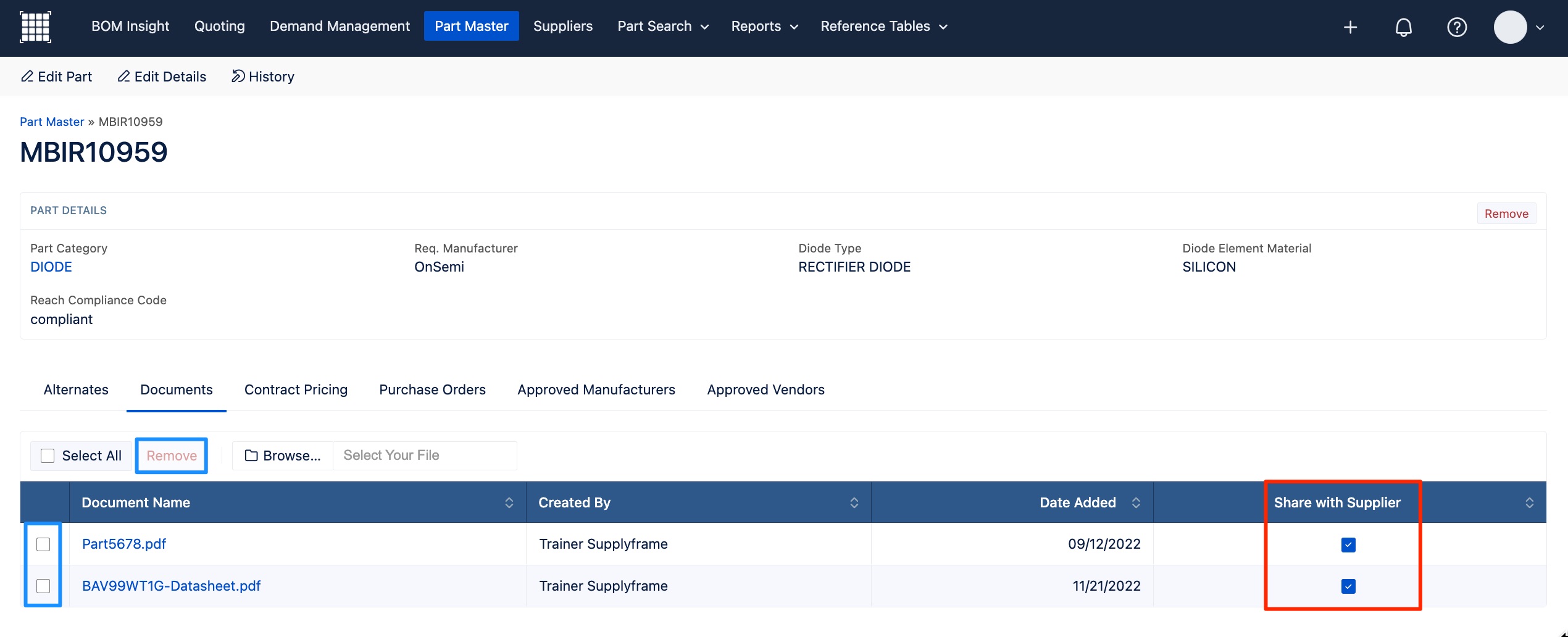Open the Approved Manufacturers tab
The width and height of the screenshot is (1568, 637).
tap(596, 389)
